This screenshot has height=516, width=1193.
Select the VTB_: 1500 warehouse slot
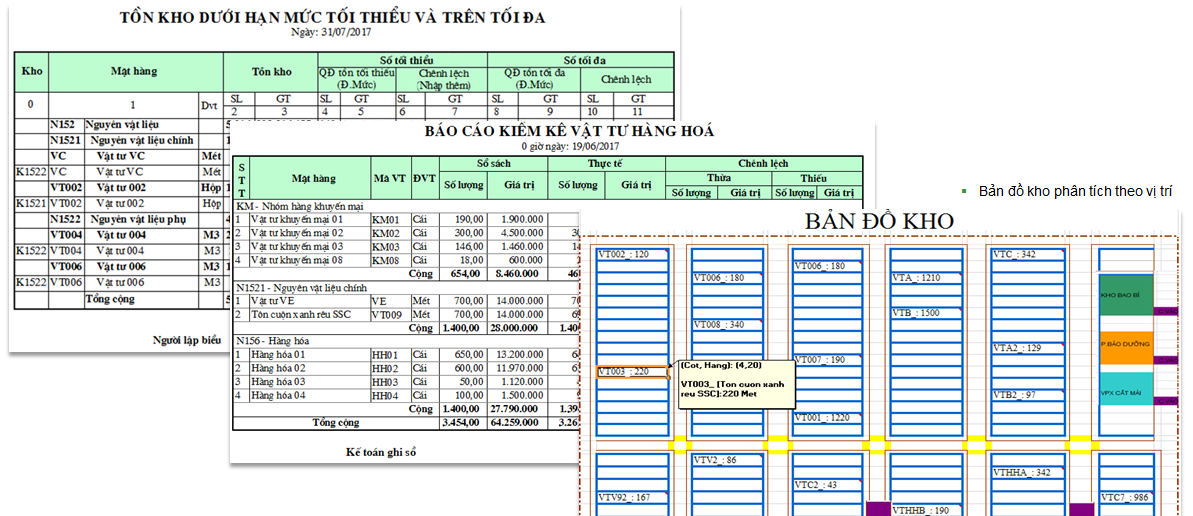[x=927, y=314]
